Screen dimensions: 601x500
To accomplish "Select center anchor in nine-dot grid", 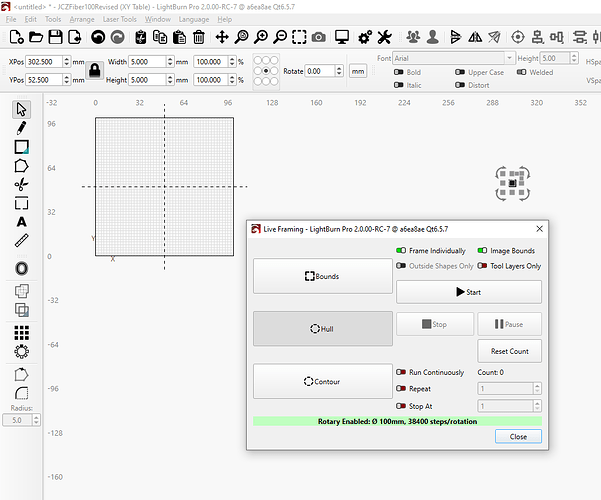I will pyautogui.click(x=266, y=71).
